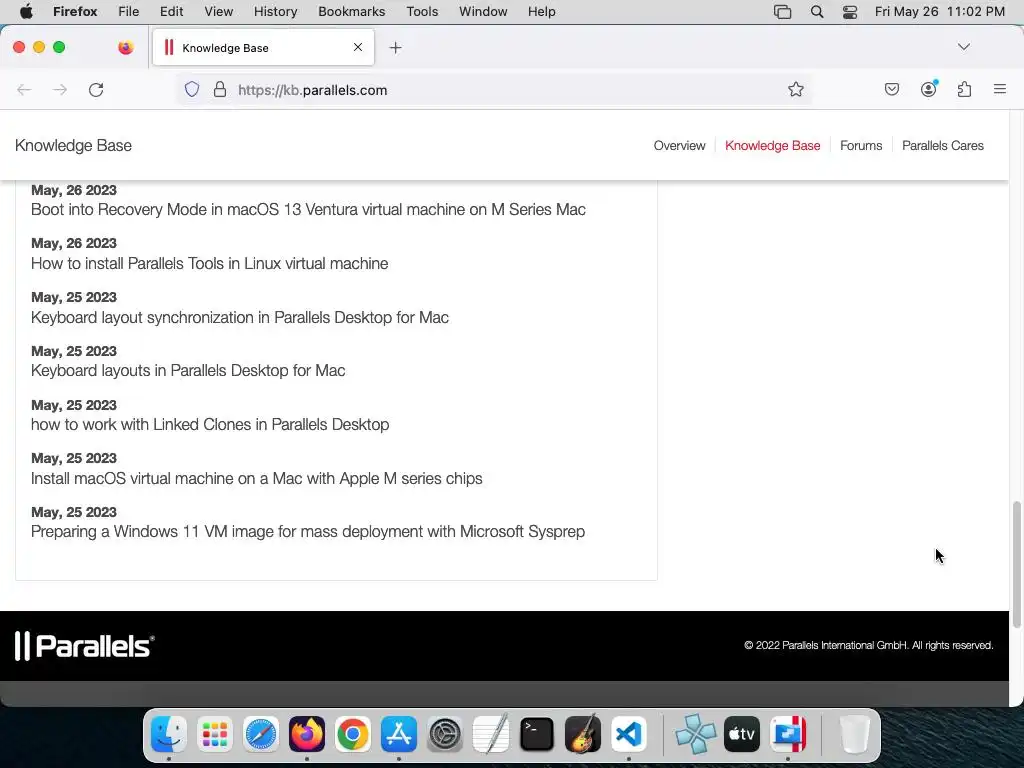Open a new tab with the plus icon
The height and width of the screenshot is (768, 1024).
click(x=395, y=48)
